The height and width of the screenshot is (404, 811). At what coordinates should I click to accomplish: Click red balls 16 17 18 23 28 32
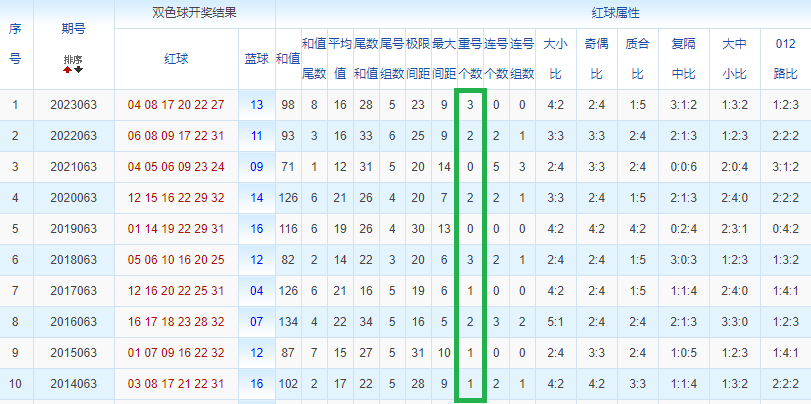(176, 322)
